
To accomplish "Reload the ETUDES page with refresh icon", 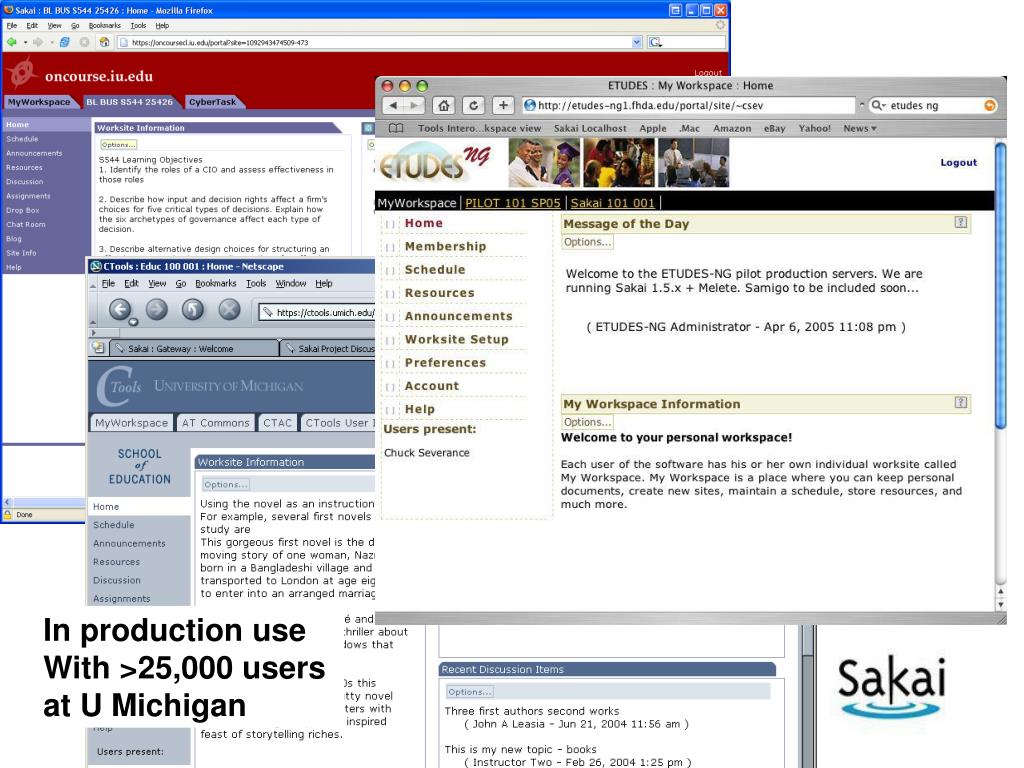I will click(473, 105).
